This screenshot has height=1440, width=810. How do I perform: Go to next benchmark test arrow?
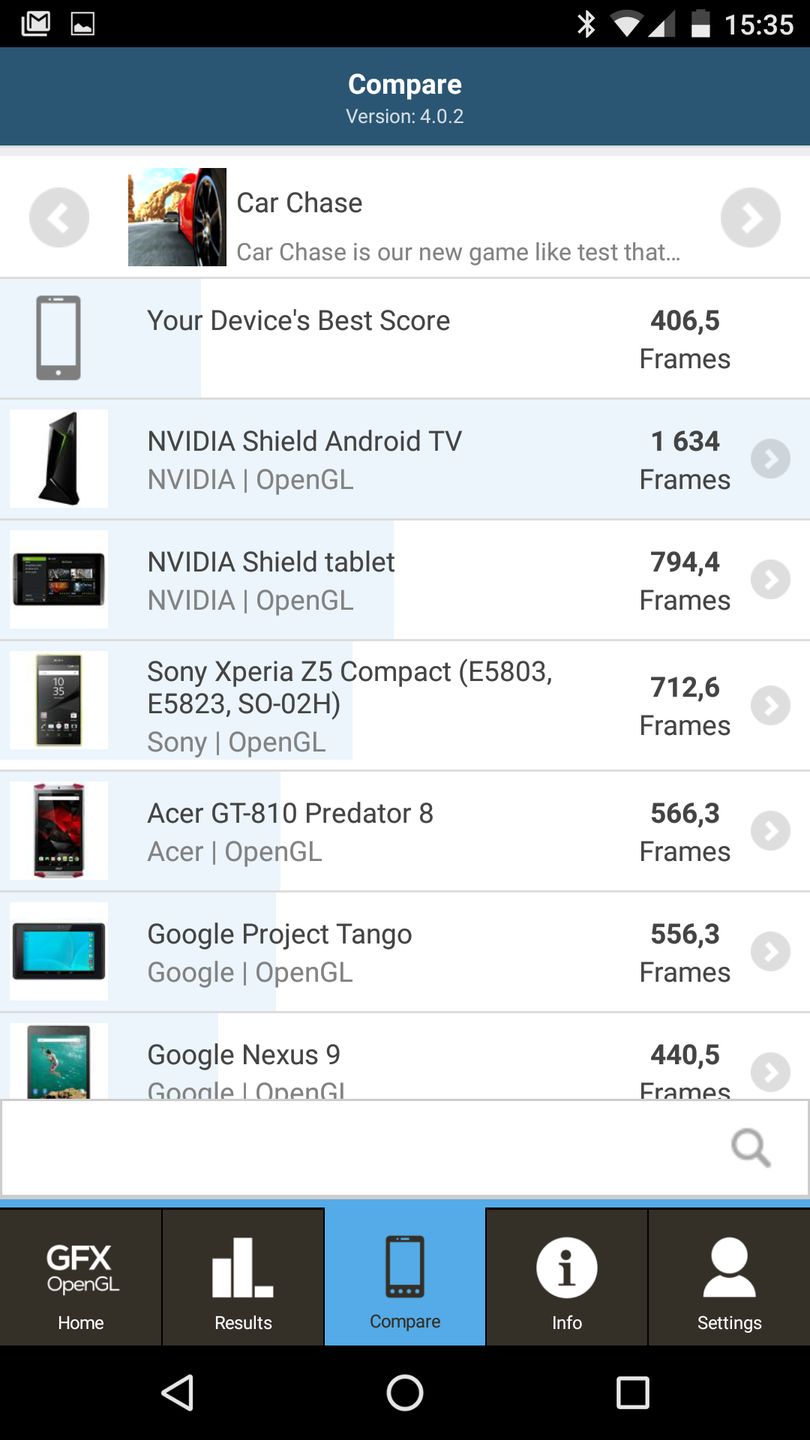pos(750,217)
